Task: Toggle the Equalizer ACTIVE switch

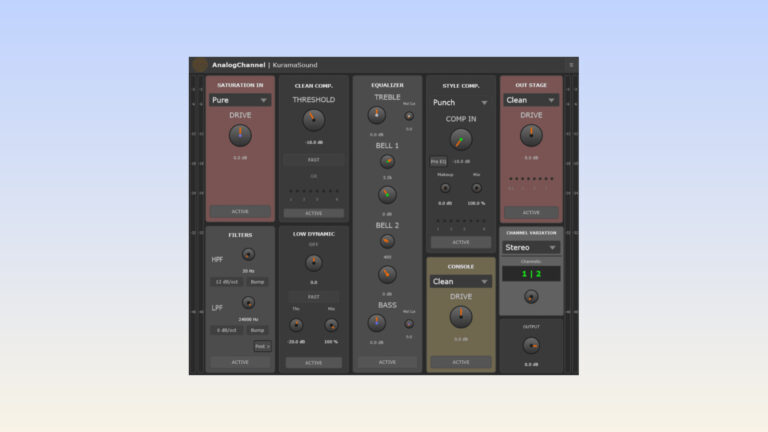Action: click(387, 362)
